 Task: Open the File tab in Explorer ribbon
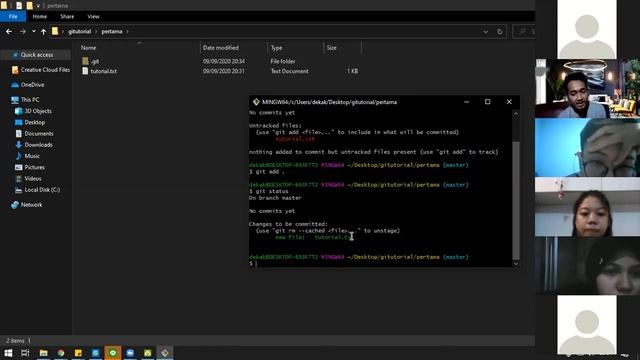coord(13,16)
